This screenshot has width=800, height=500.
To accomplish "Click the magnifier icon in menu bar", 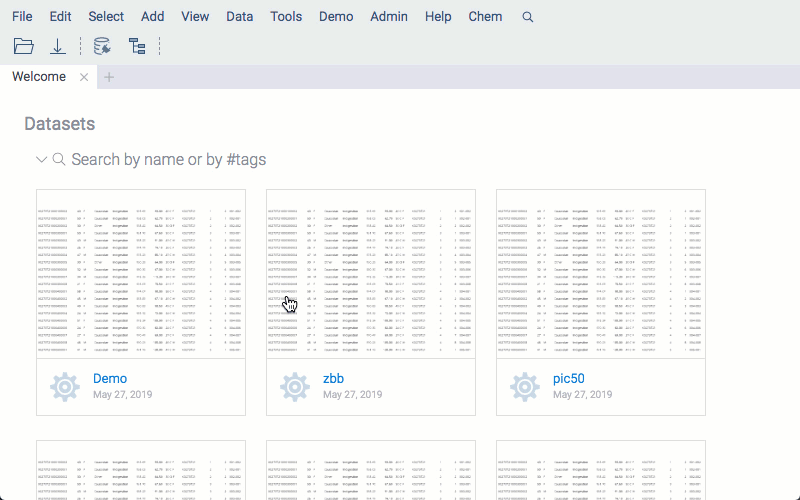I will 528,17.
